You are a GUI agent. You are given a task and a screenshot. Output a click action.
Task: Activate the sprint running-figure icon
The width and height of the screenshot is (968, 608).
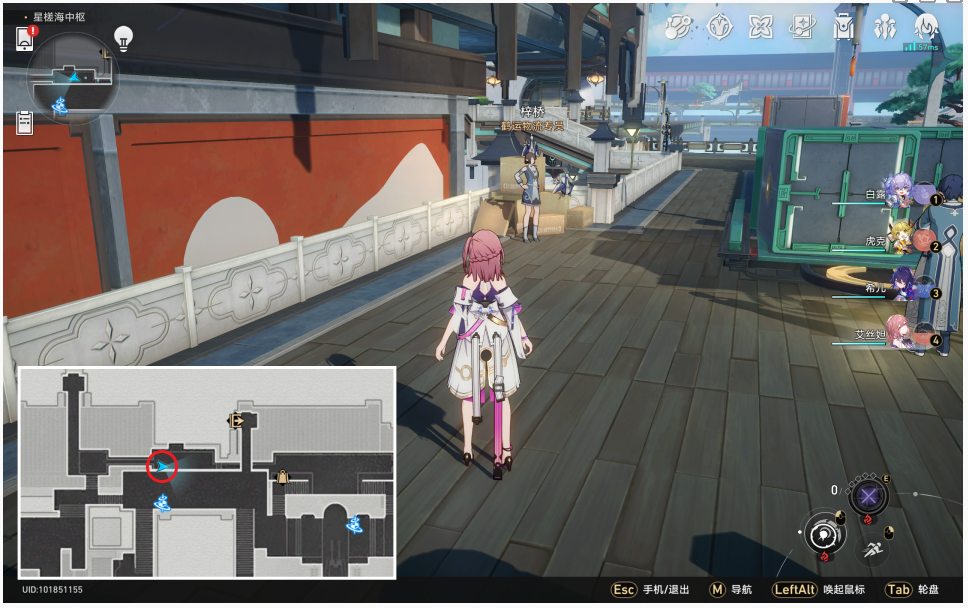click(872, 549)
